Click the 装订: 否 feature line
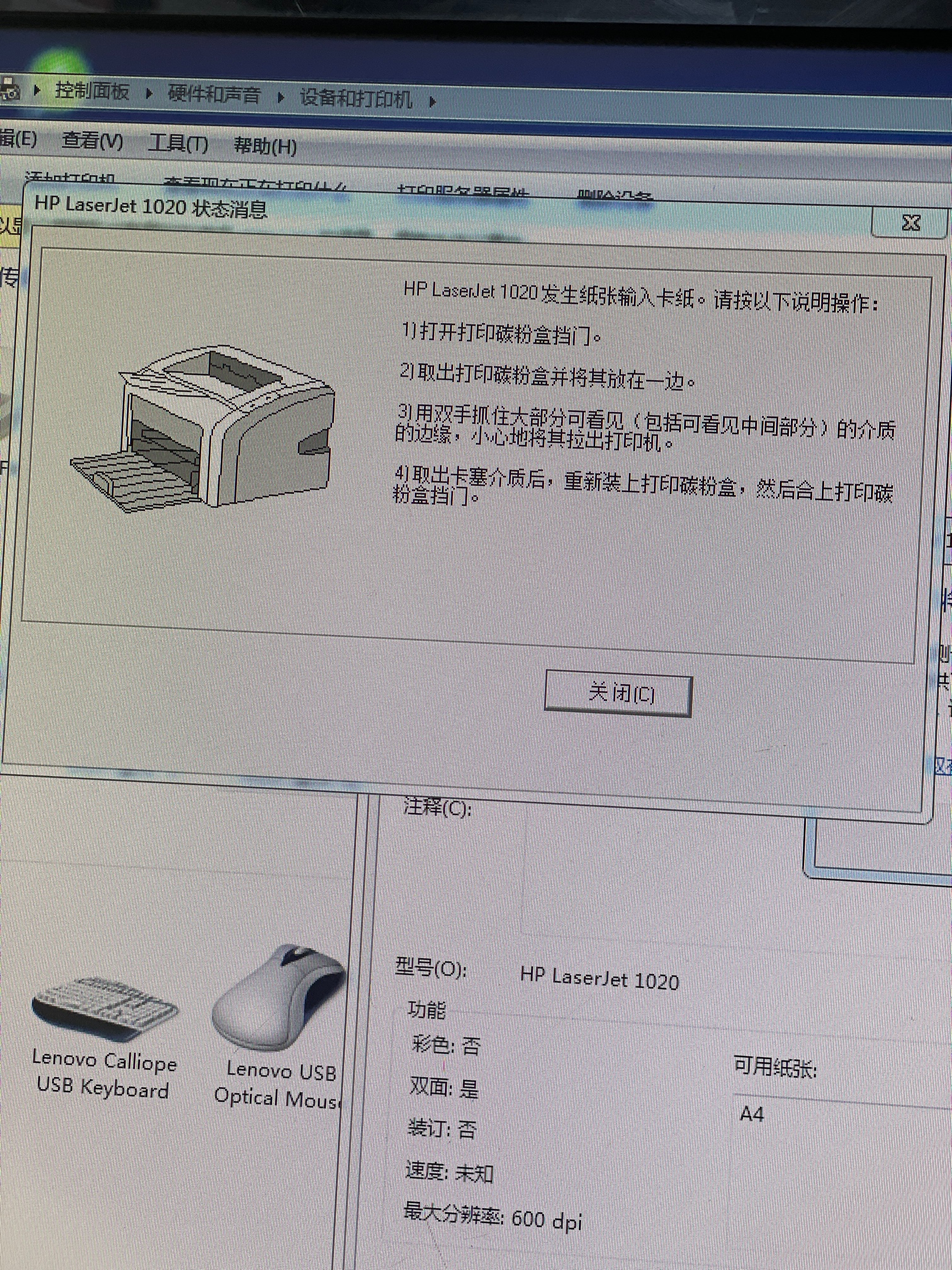This screenshot has height=1270, width=952. click(442, 1128)
